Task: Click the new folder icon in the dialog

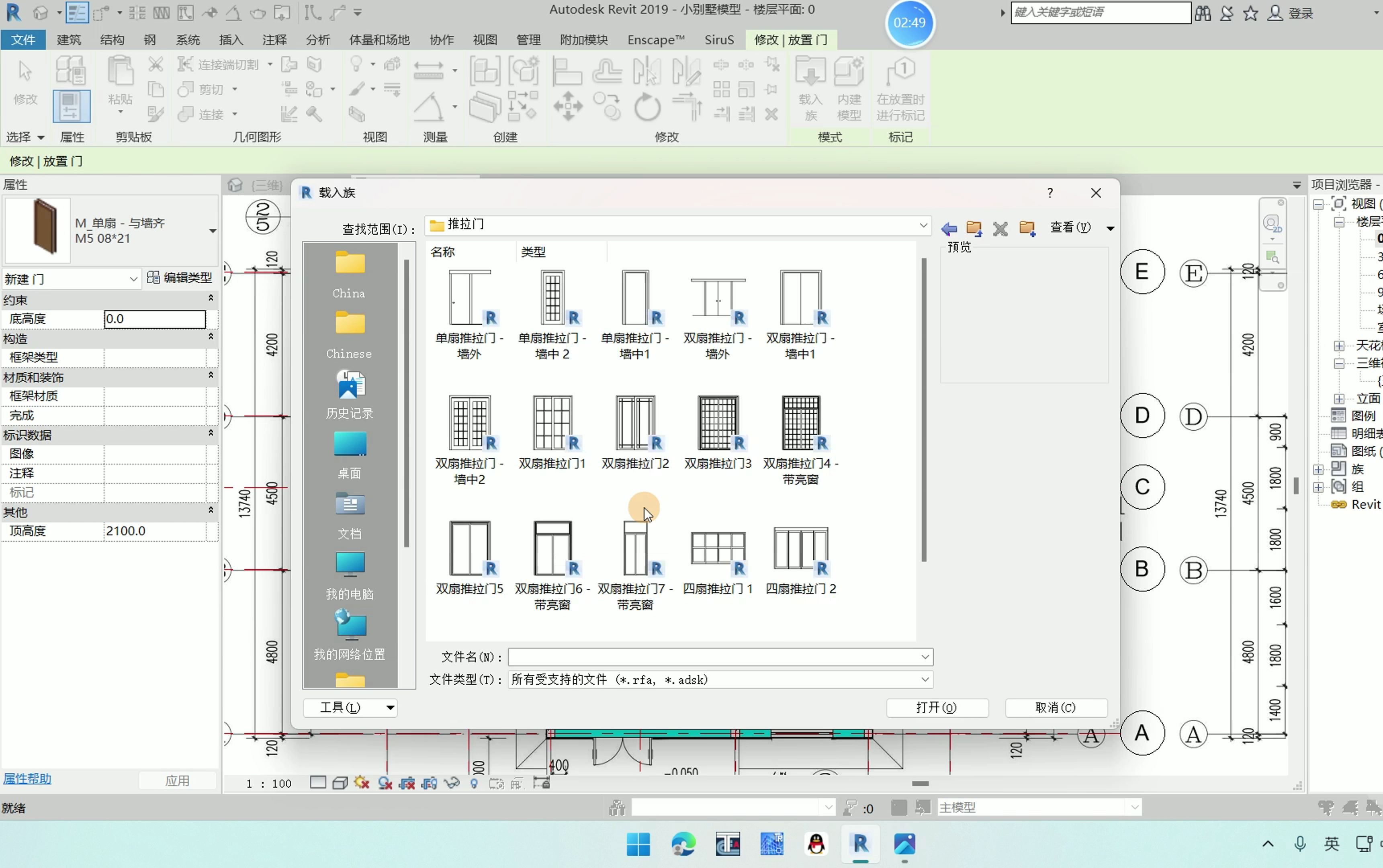Action: tap(1027, 229)
